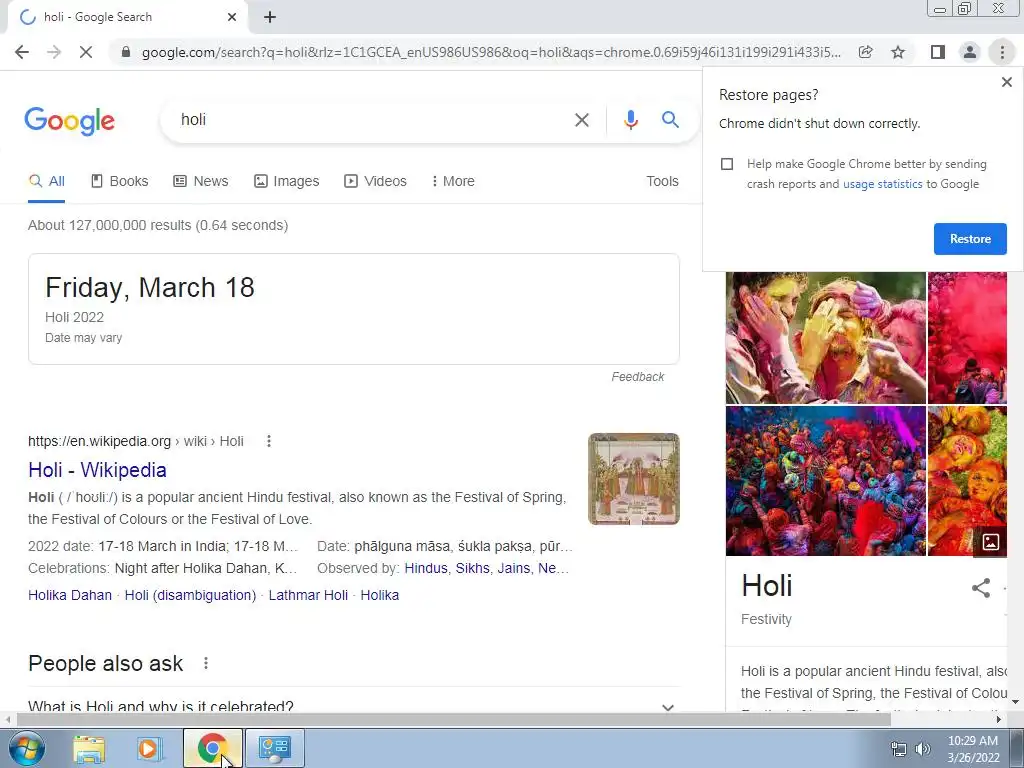
Task: Enable sending crash reports checkbox
Action: pyautogui.click(x=727, y=164)
